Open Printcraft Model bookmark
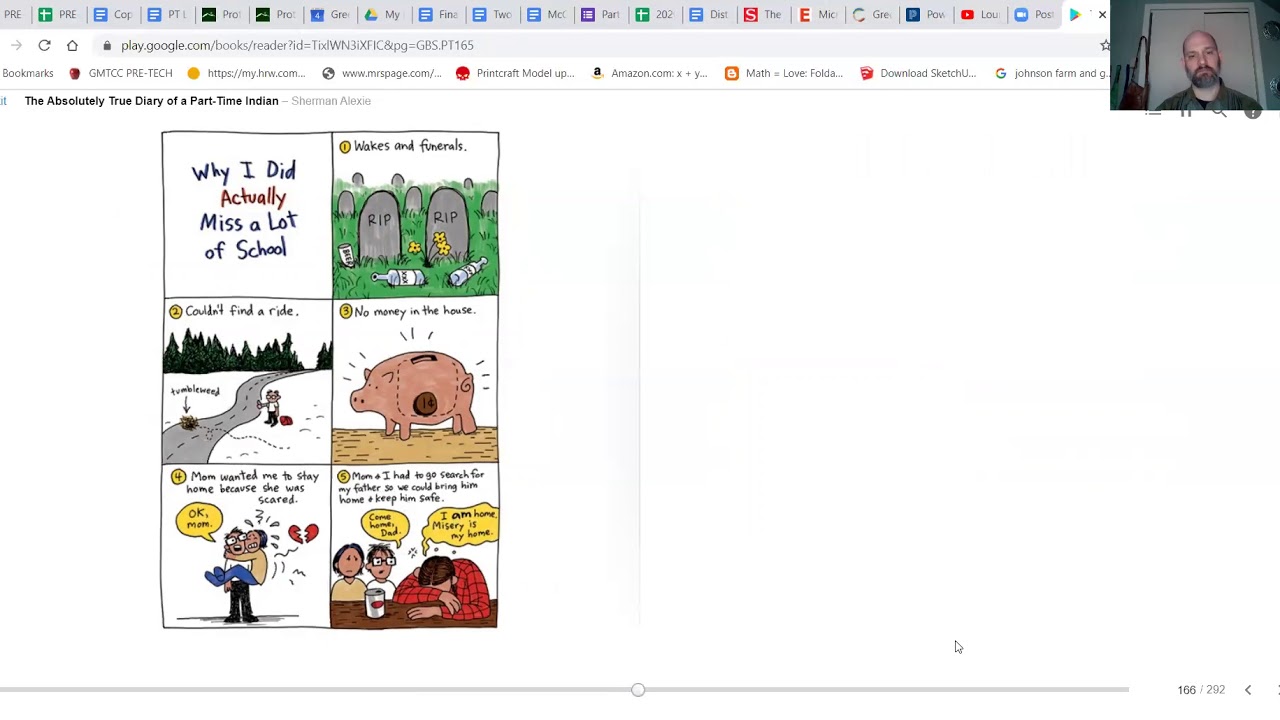The image size is (1280, 720). 515,73
